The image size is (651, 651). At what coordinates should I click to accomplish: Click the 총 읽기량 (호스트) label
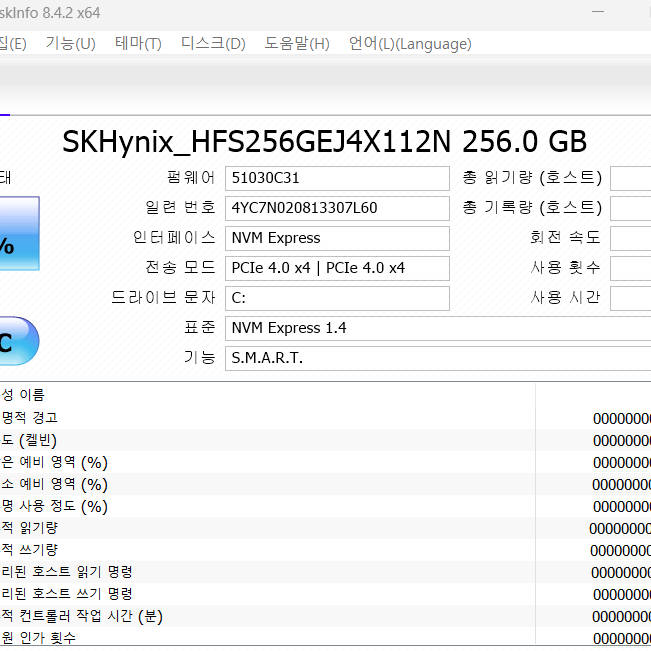coord(532,178)
